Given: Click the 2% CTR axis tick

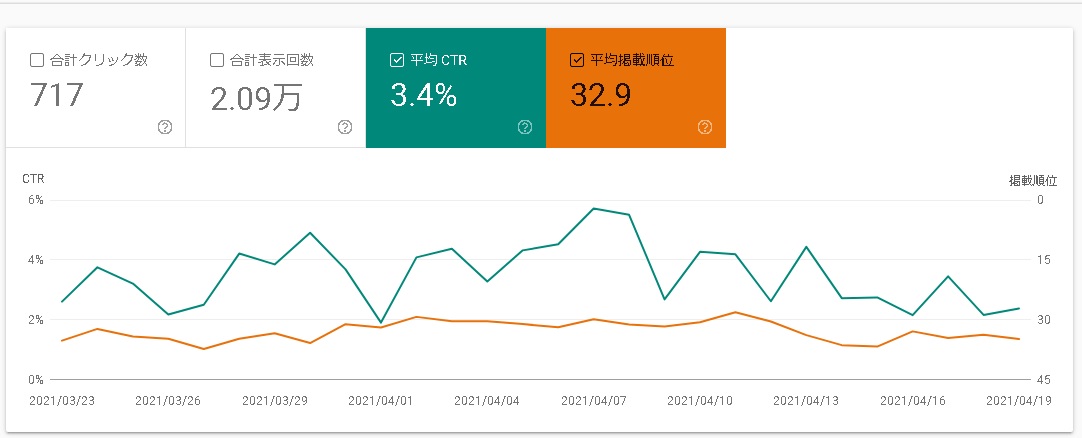Looking at the screenshot, I should [36, 320].
